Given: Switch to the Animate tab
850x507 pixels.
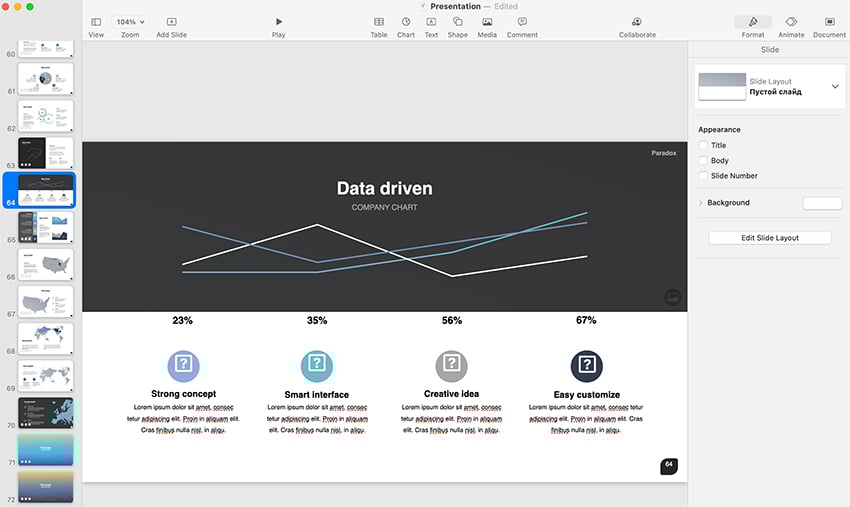Looking at the screenshot, I should coord(791,21).
